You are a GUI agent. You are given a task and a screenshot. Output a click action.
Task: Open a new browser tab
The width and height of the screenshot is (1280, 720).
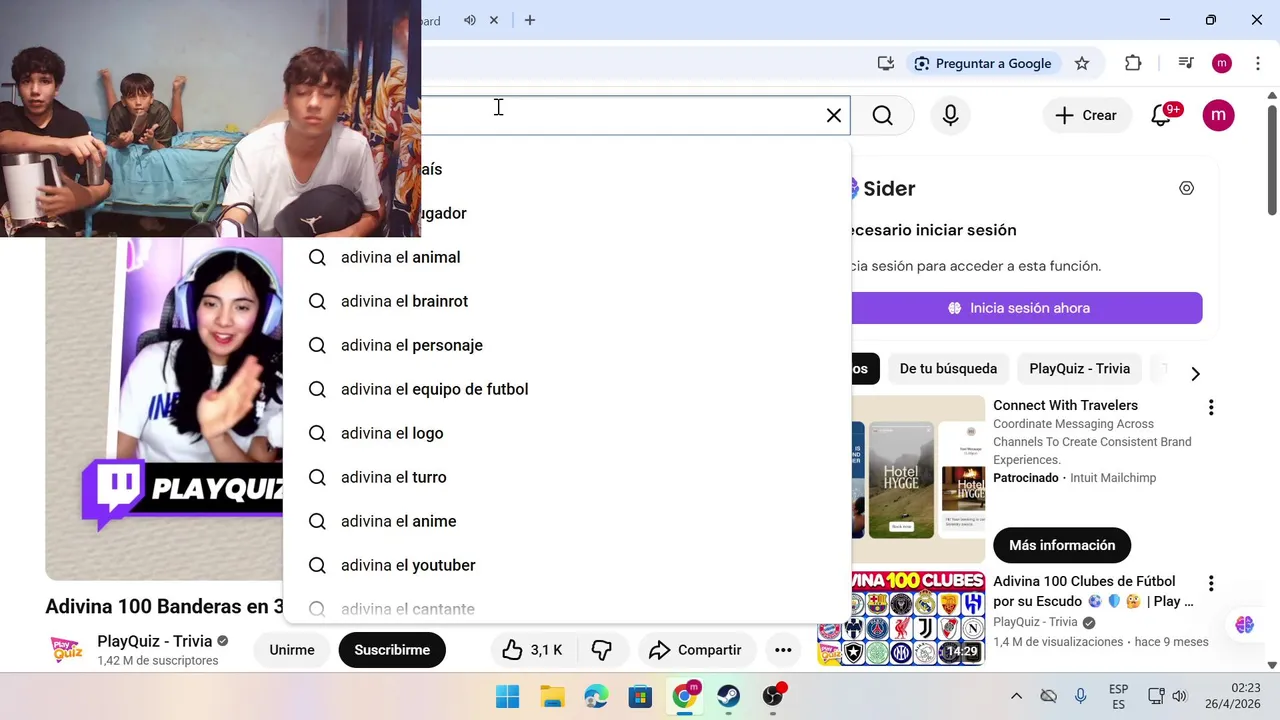click(530, 20)
